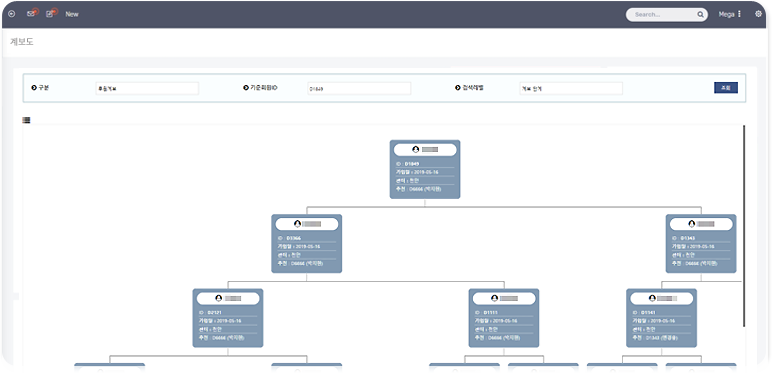Click the 구분 field in filter bar
This screenshot has width=772, height=373.
click(x=147, y=89)
